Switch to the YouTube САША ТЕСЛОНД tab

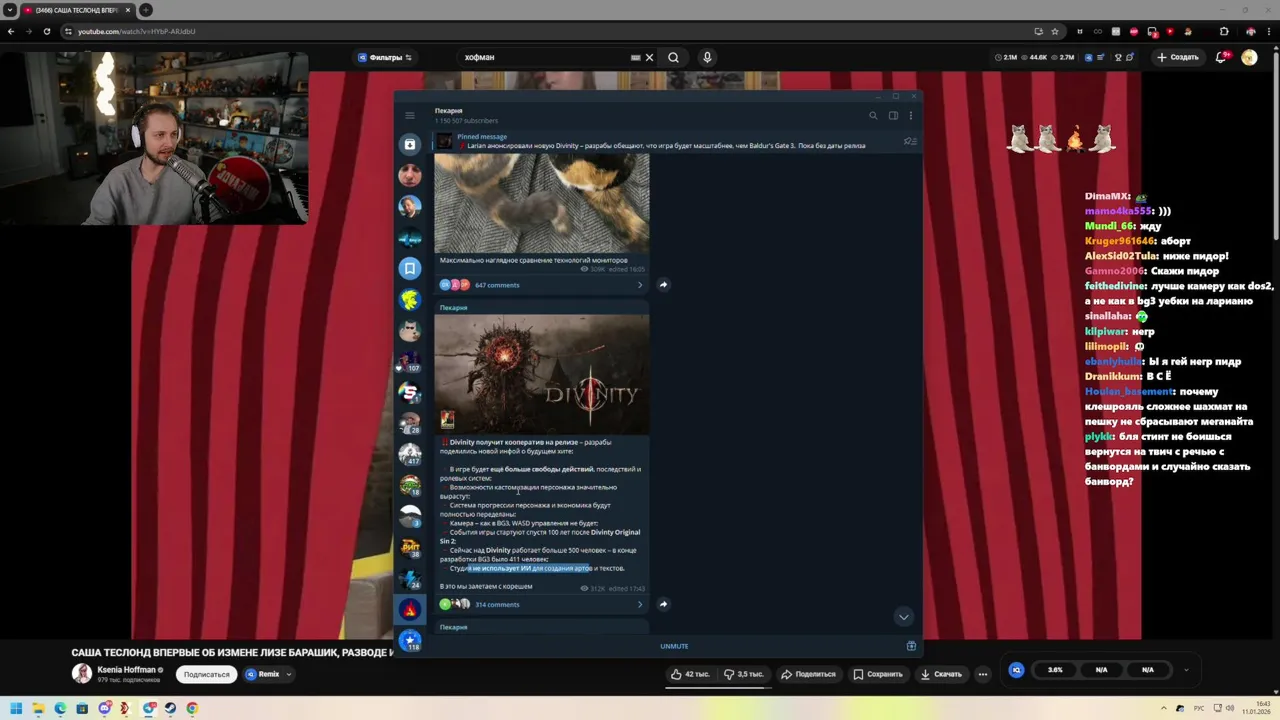78,10
